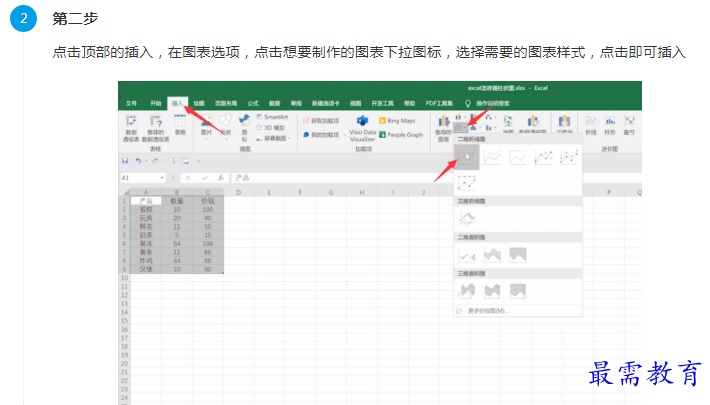This screenshot has width=710, height=405.
Task: Select the 100% stacked 2D area chart
Action: coord(518,255)
